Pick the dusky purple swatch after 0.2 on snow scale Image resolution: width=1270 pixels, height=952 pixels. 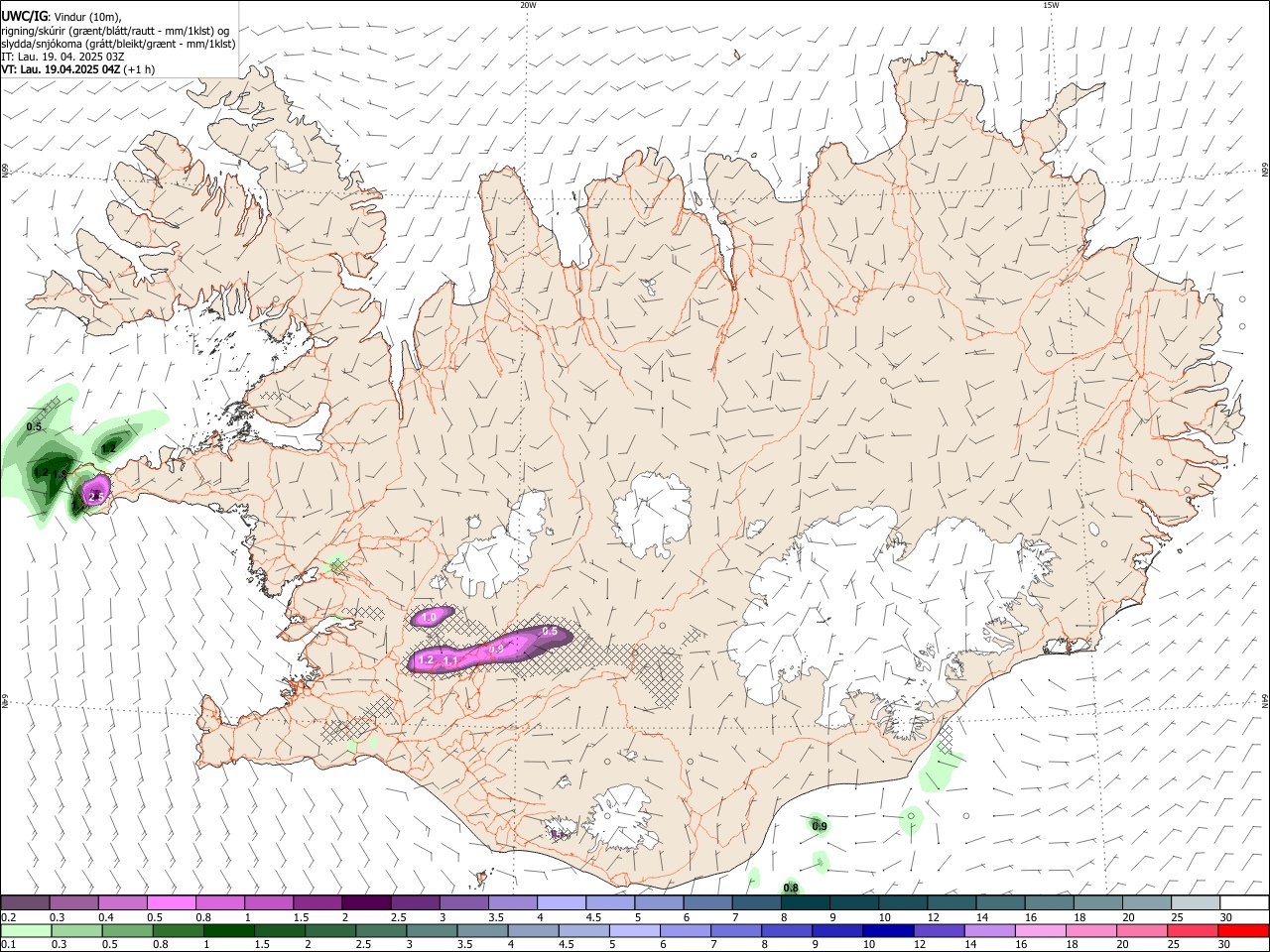pos(25,902)
